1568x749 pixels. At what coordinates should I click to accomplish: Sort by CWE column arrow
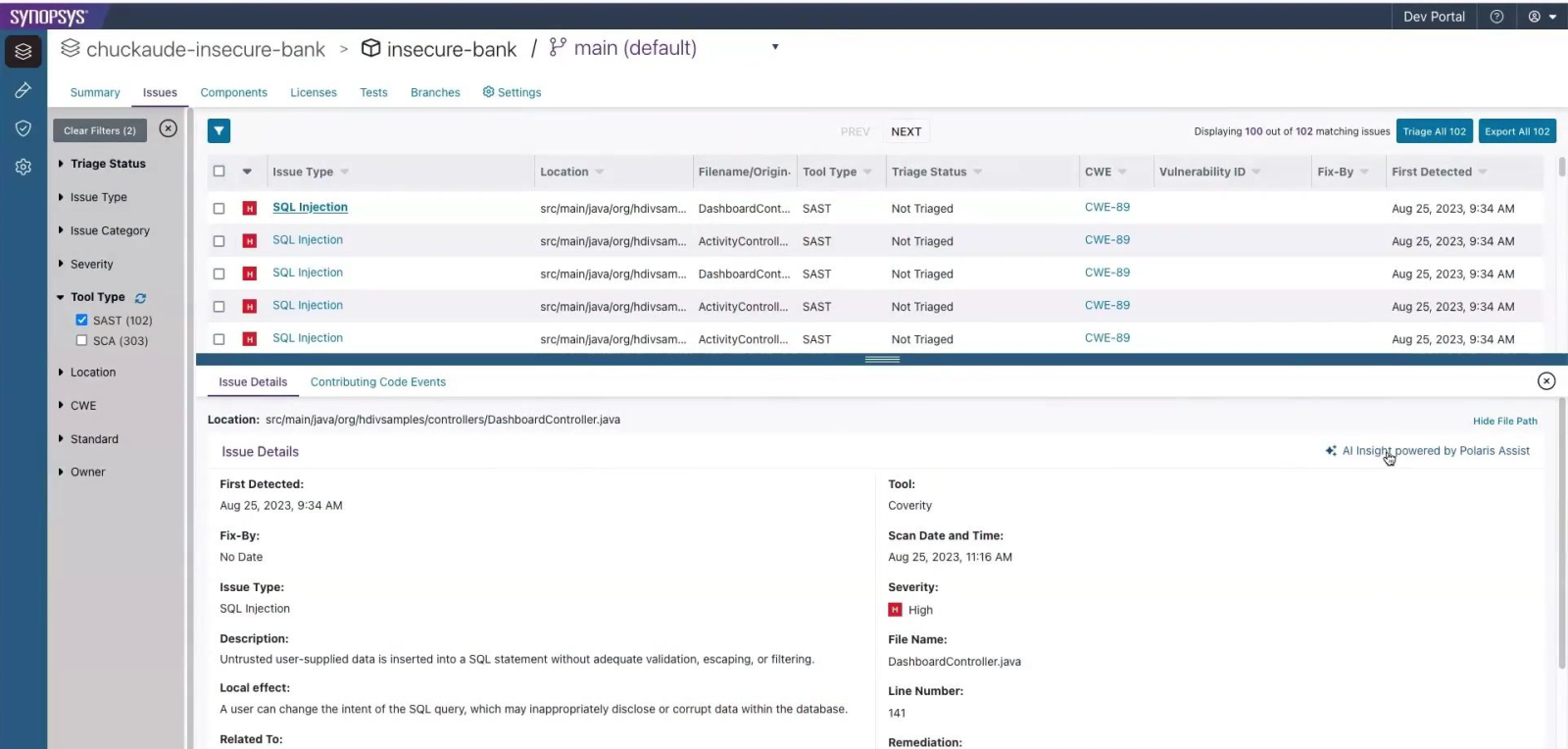point(1122,172)
